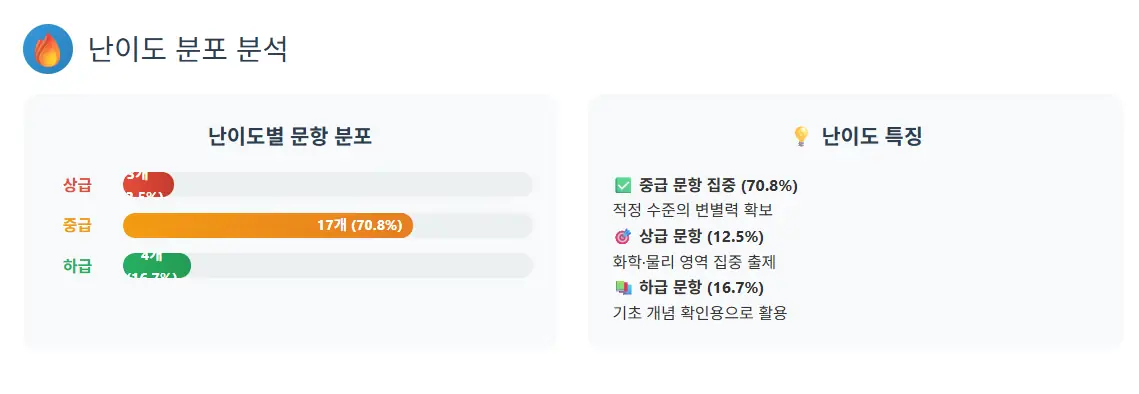Click the 상급 문항 (12.5%) text
Viewport: 1139px width, 394px height.
click(x=701, y=236)
